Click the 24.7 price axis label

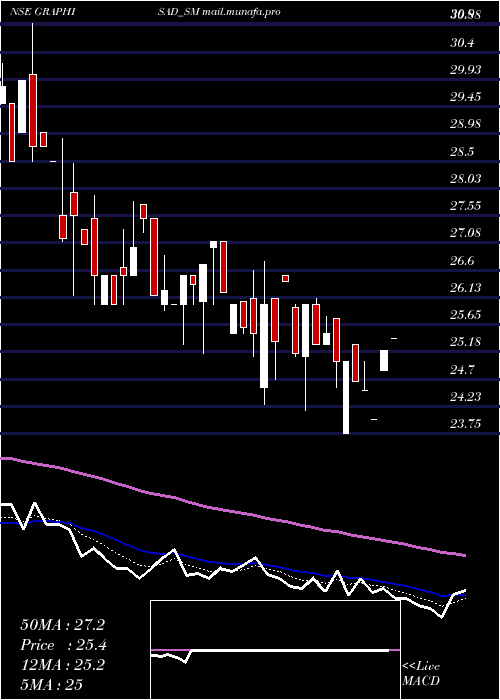462,369
